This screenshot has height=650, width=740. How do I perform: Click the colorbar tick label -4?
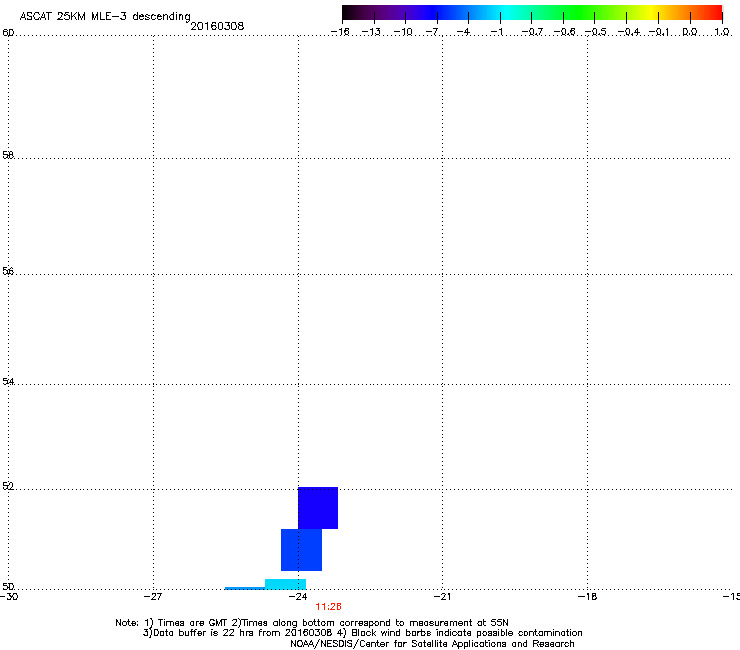tap(464, 32)
